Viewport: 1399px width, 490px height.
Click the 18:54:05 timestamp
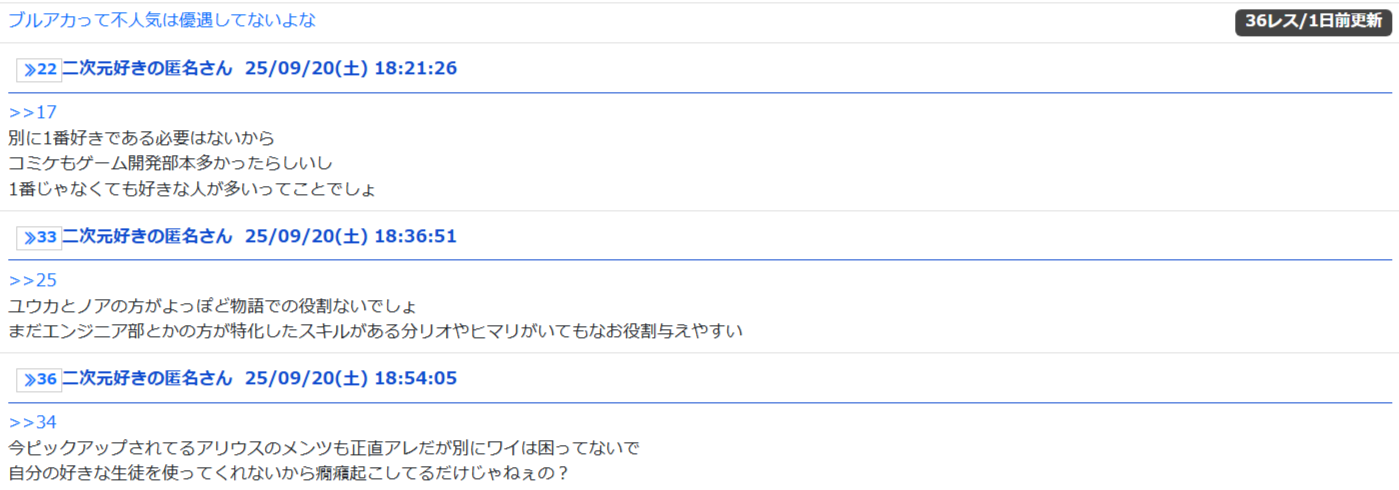(415, 379)
